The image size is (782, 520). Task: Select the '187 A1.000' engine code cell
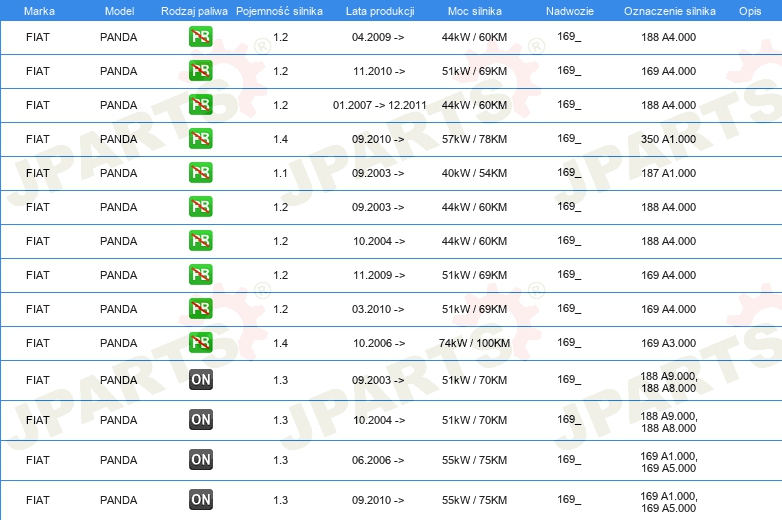tap(668, 173)
